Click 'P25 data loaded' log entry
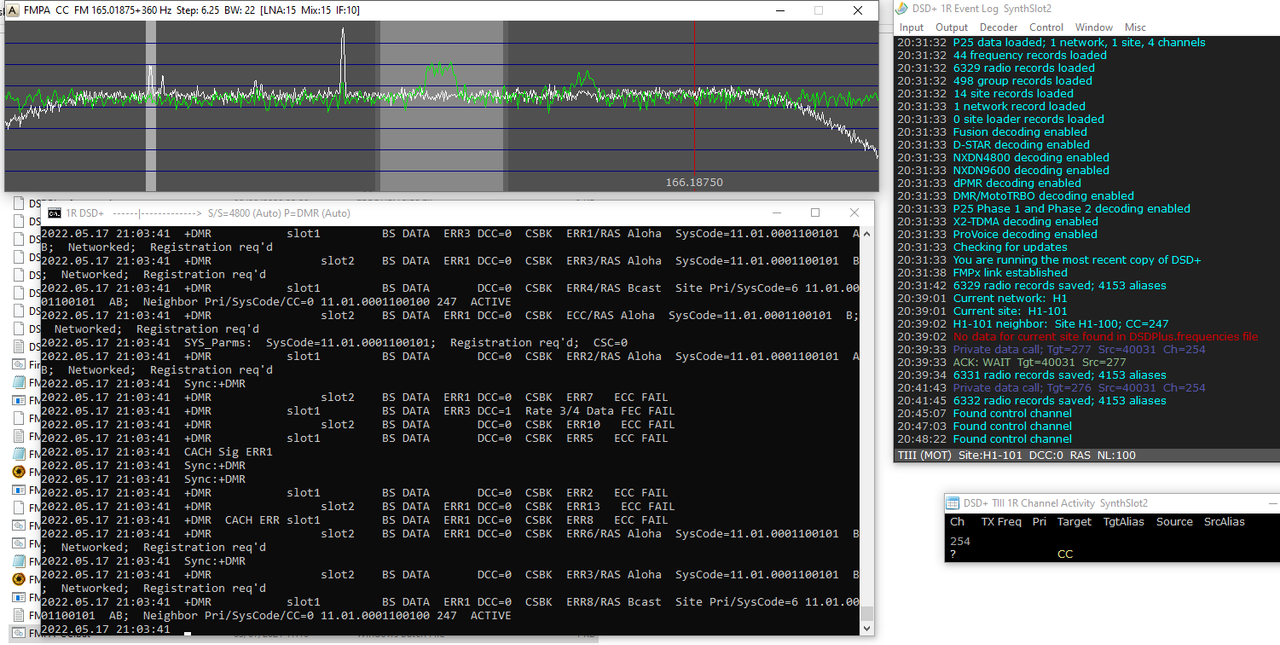Screen dimensions: 1280x645 coord(1079,43)
